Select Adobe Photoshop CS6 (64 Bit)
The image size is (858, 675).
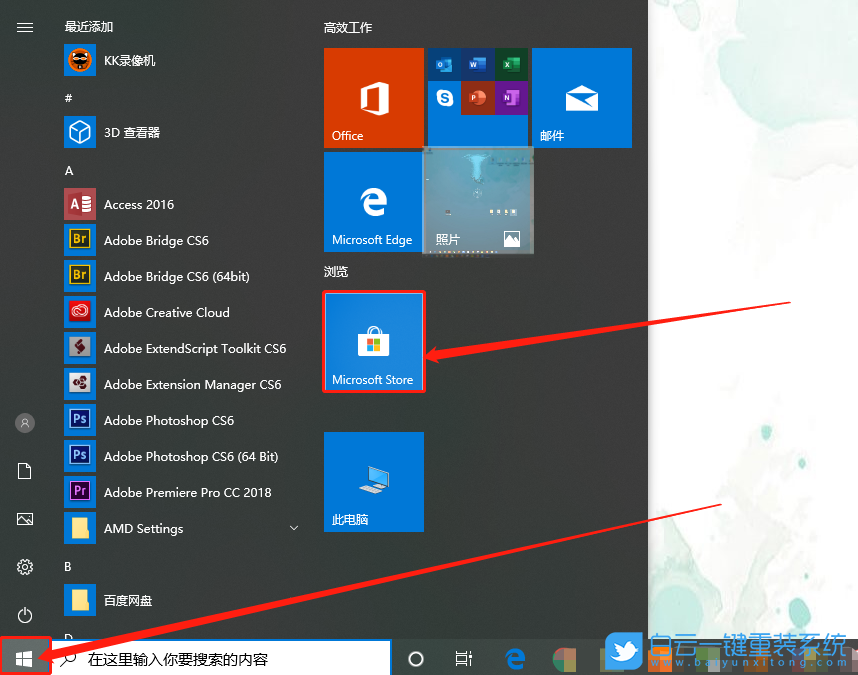(190, 457)
